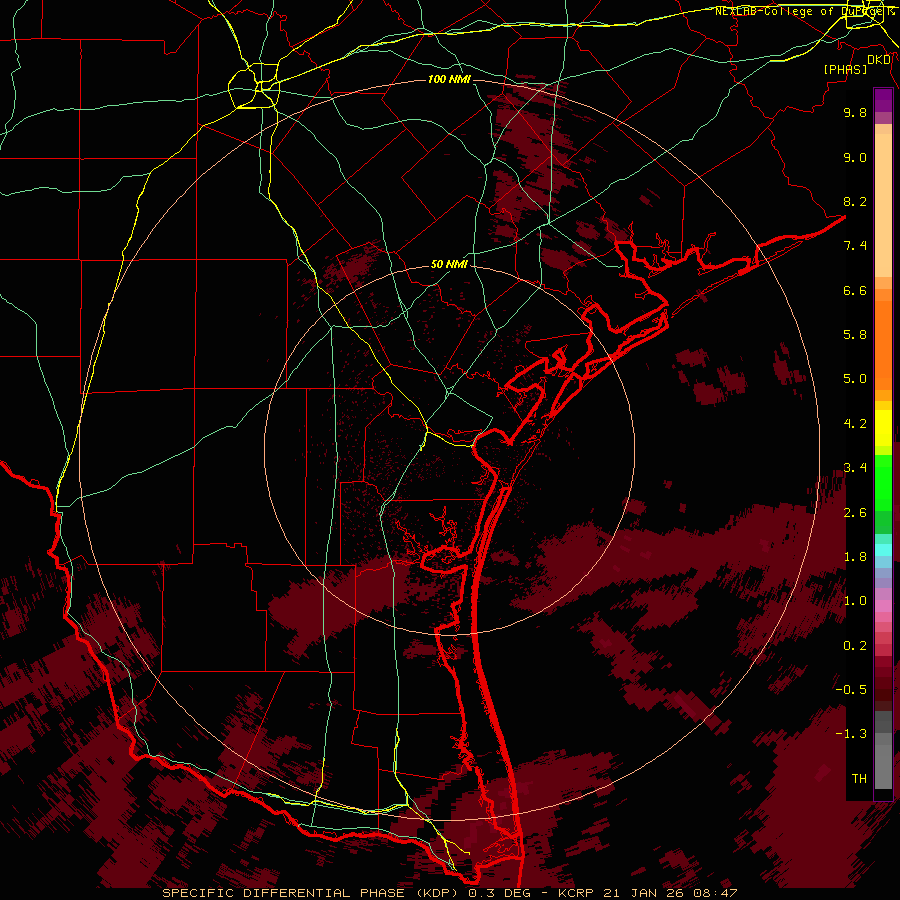Click the 1.0 scale value
Image resolution: width=900 pixels, height=900 pixels.
coord(855,601)
